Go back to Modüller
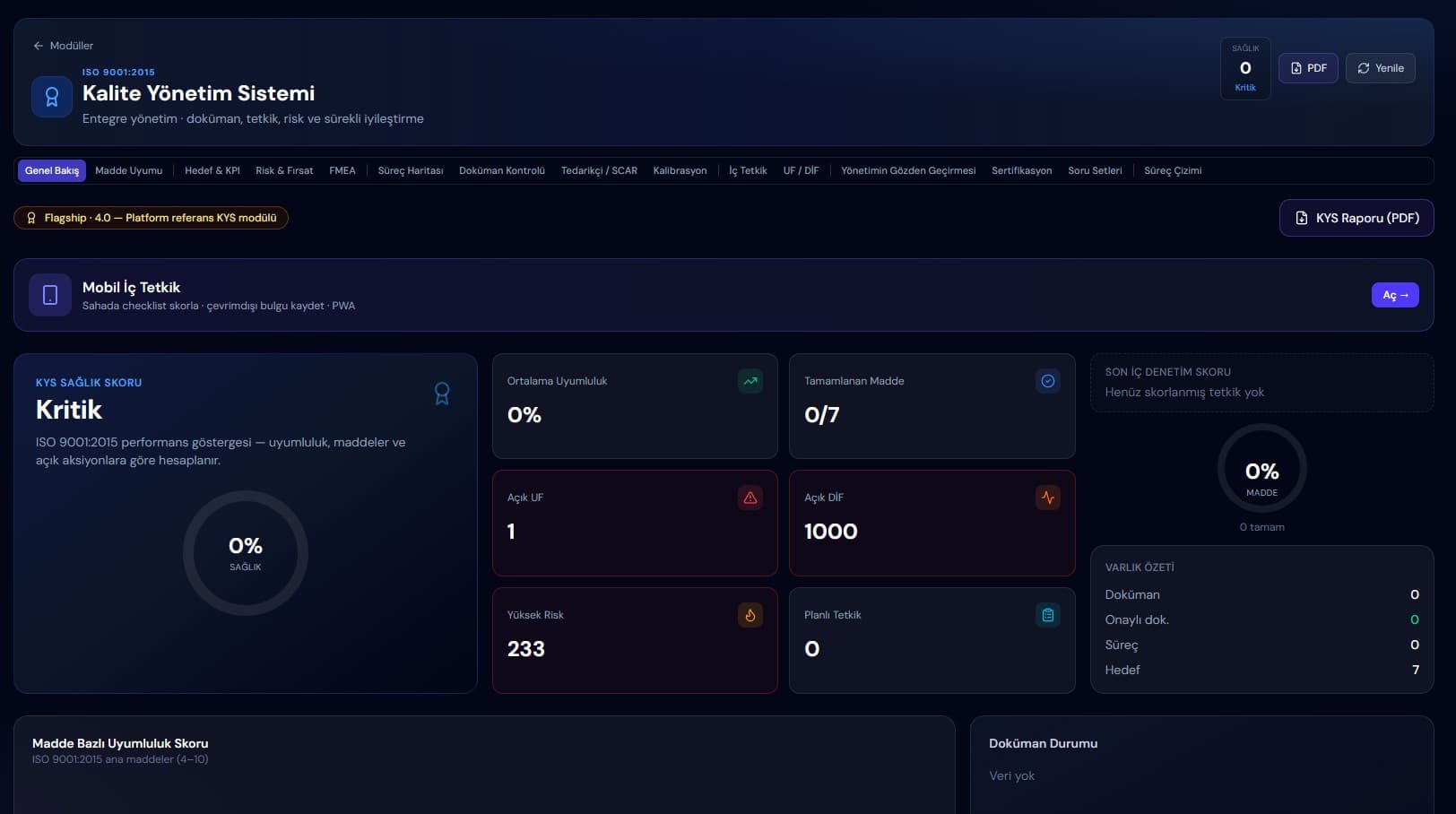This screenshot has height=814, width=1456. (x=63, y=46)
